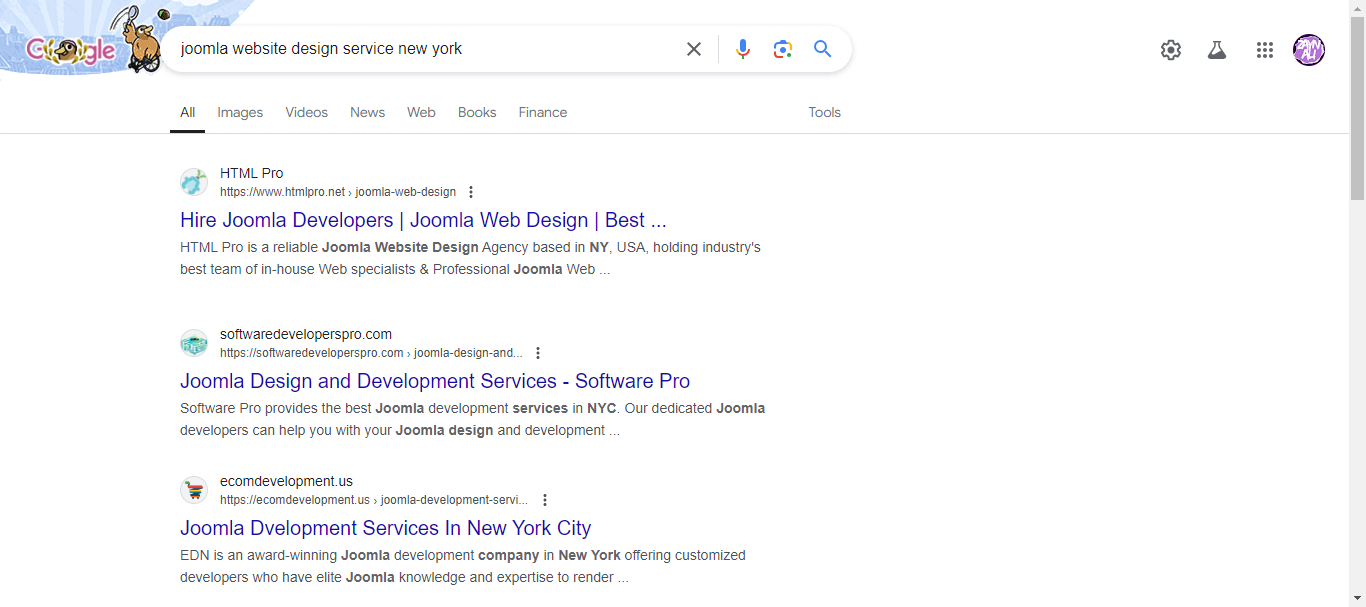Click inside the search query field
Screen dimensions: 1366x607
tap(420, 49)
